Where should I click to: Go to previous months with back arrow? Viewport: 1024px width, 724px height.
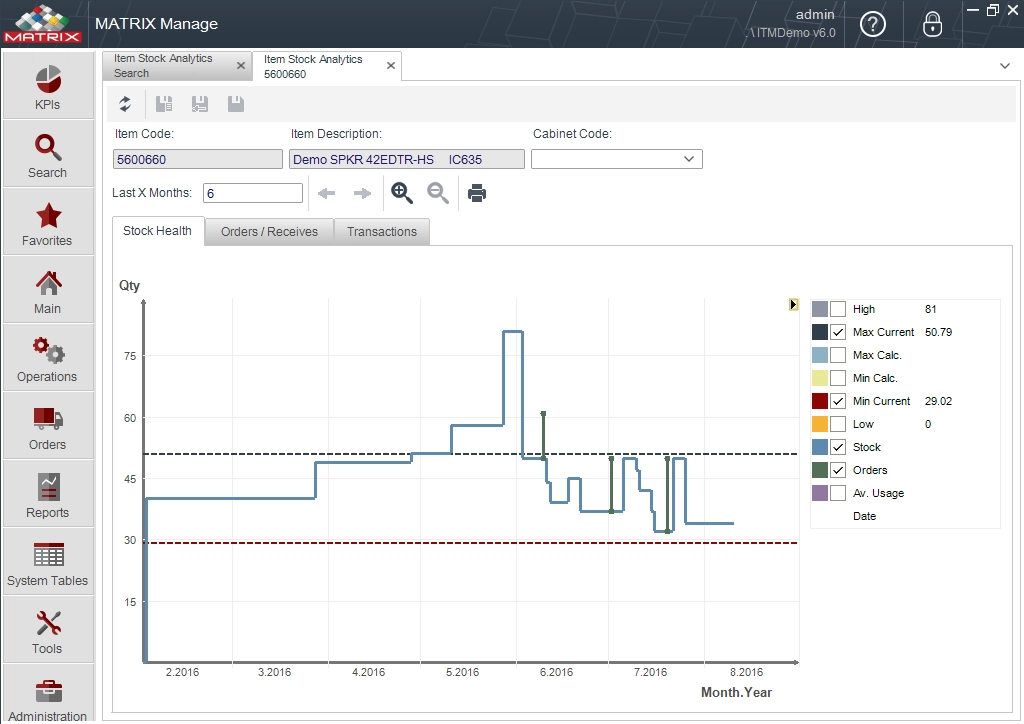[326, 193]
